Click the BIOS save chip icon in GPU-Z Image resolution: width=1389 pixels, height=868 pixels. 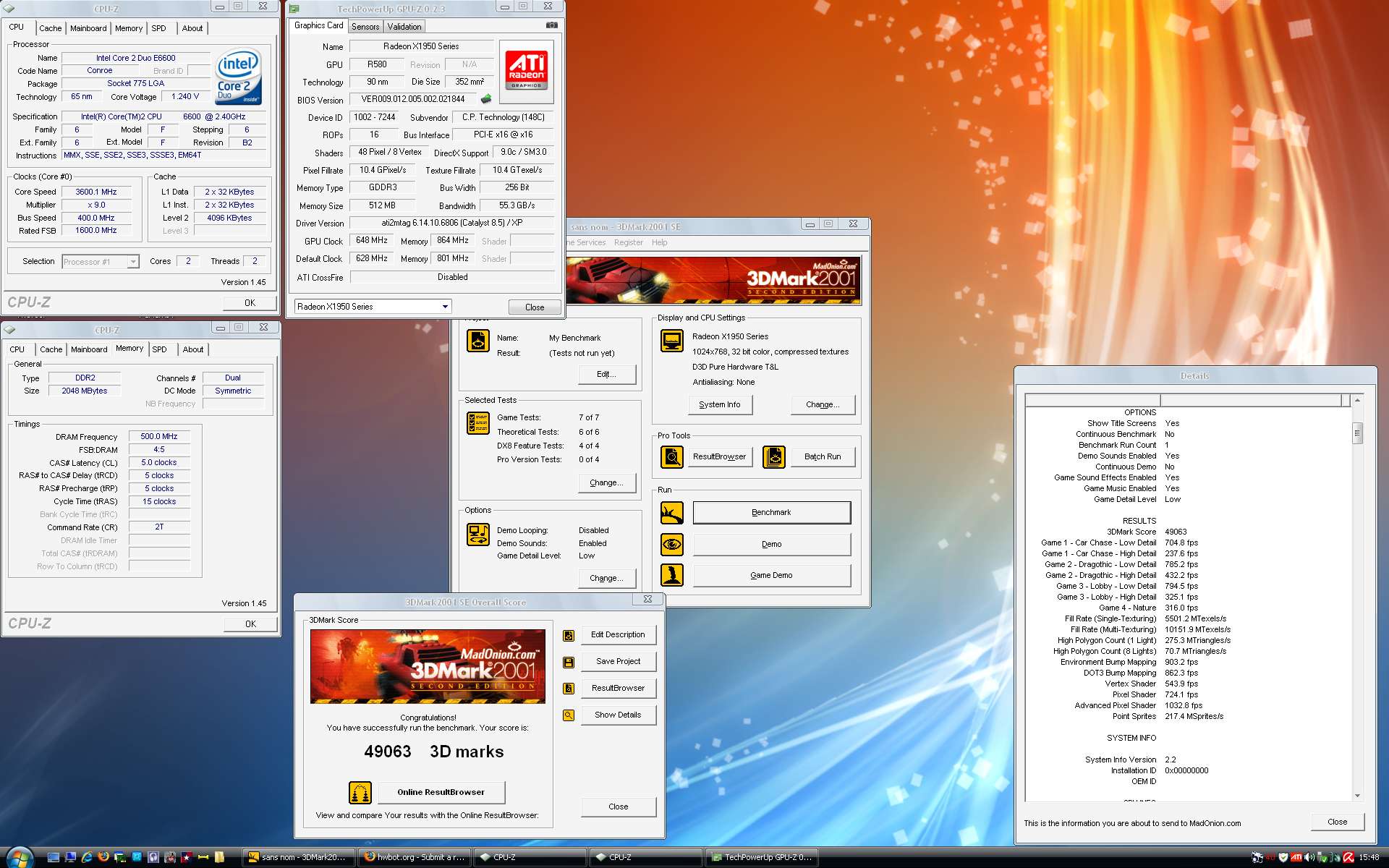click(486, 99)
